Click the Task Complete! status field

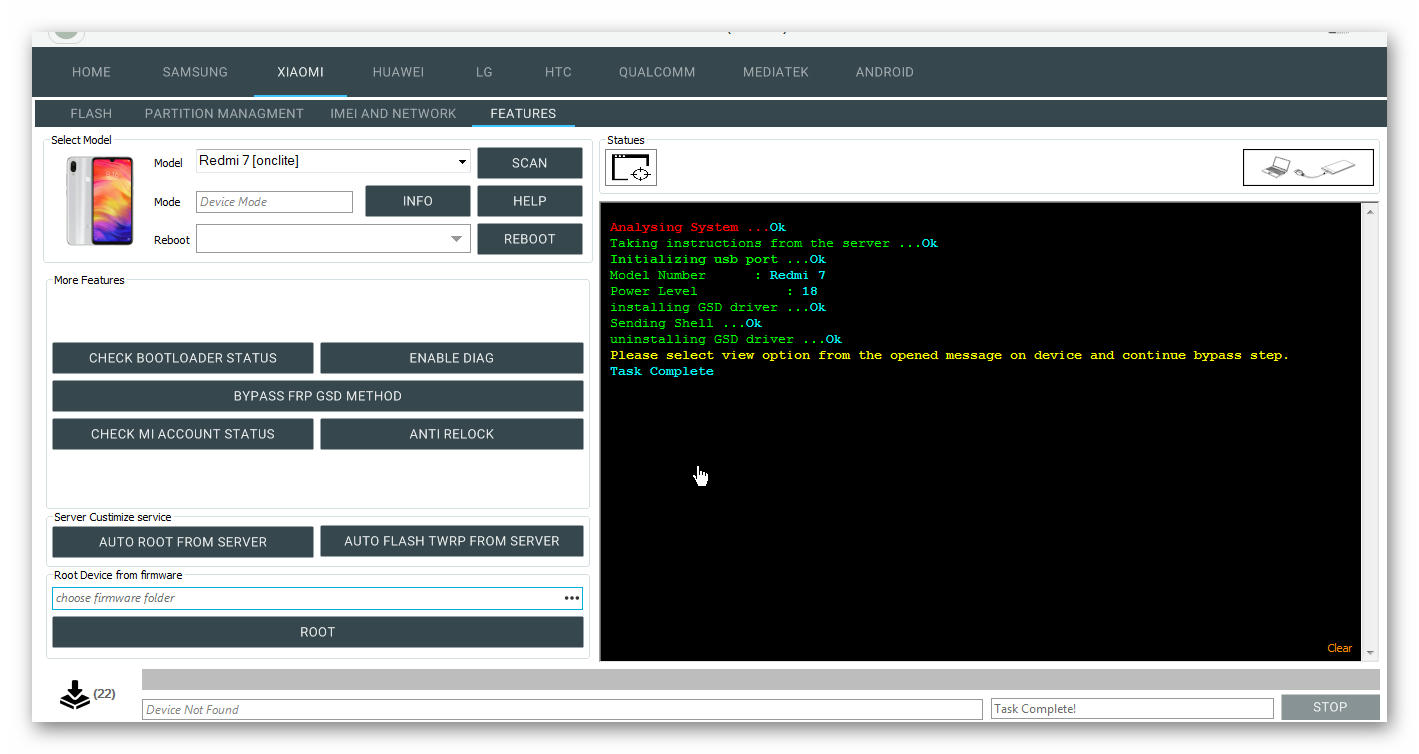click(1132, 709)
